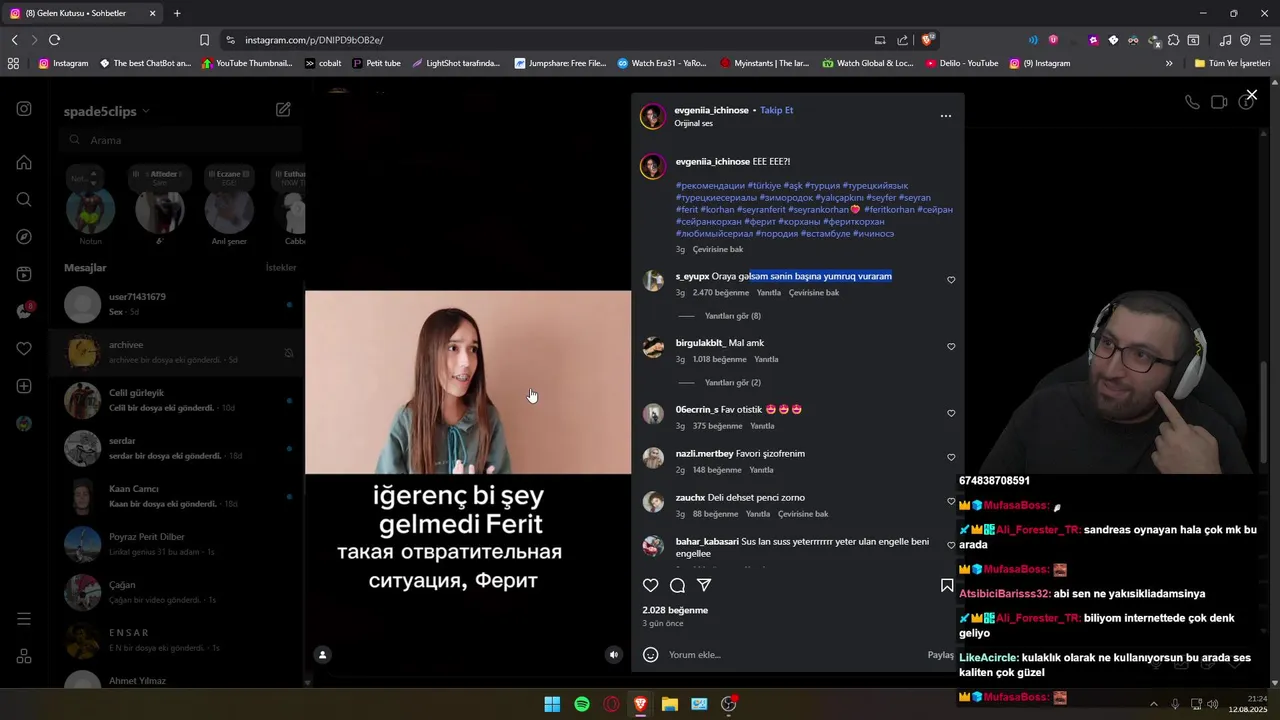Screen dimensions: 1280x720
Task: Bookmark this page via the address bar icon
Action: point(204,40)
